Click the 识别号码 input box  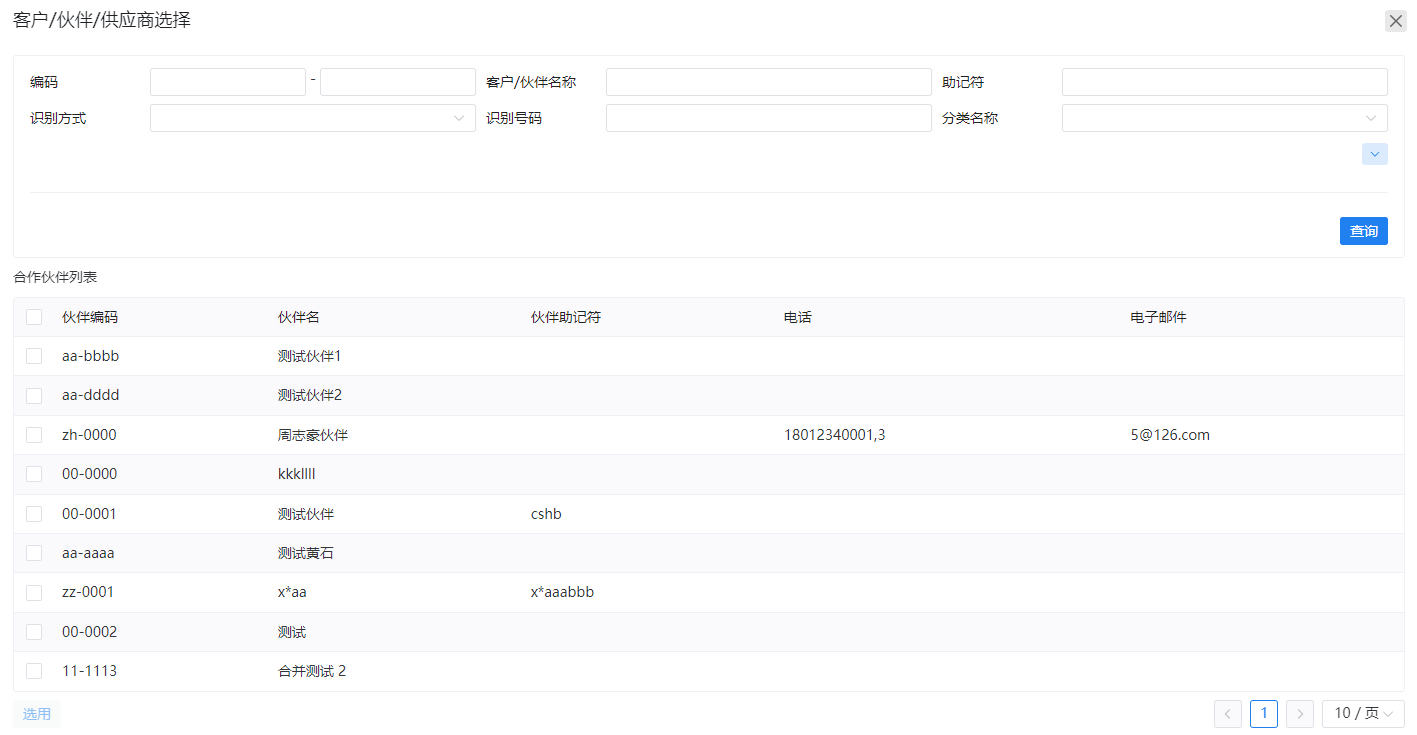pos(768,118)
